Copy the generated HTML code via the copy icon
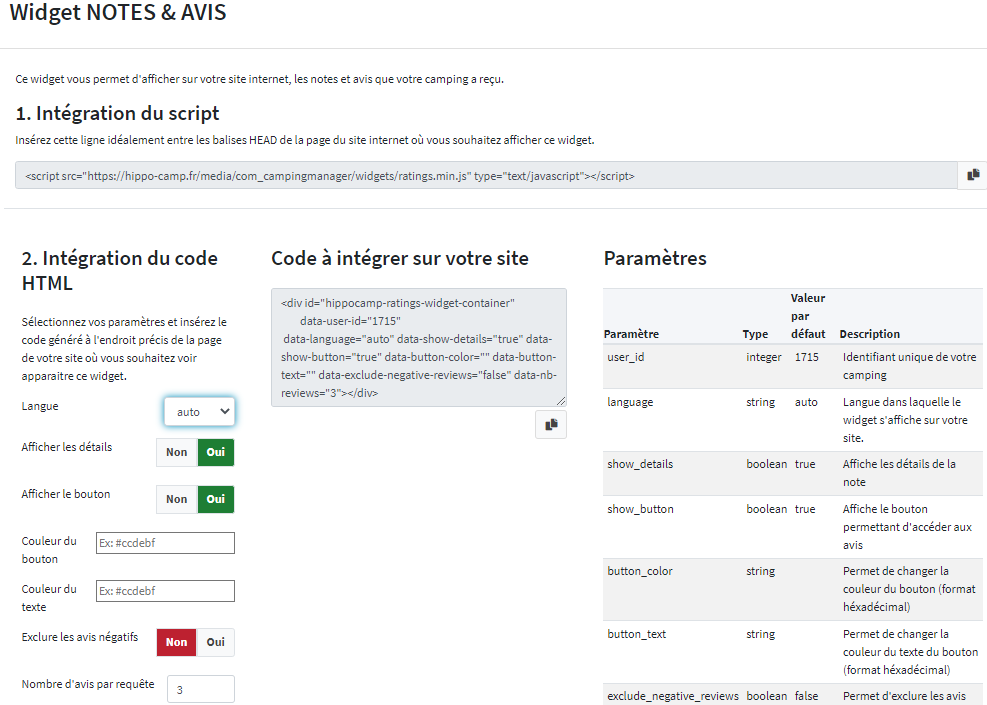Viewport: 987px width, 705px height. [x=550, y=425]
